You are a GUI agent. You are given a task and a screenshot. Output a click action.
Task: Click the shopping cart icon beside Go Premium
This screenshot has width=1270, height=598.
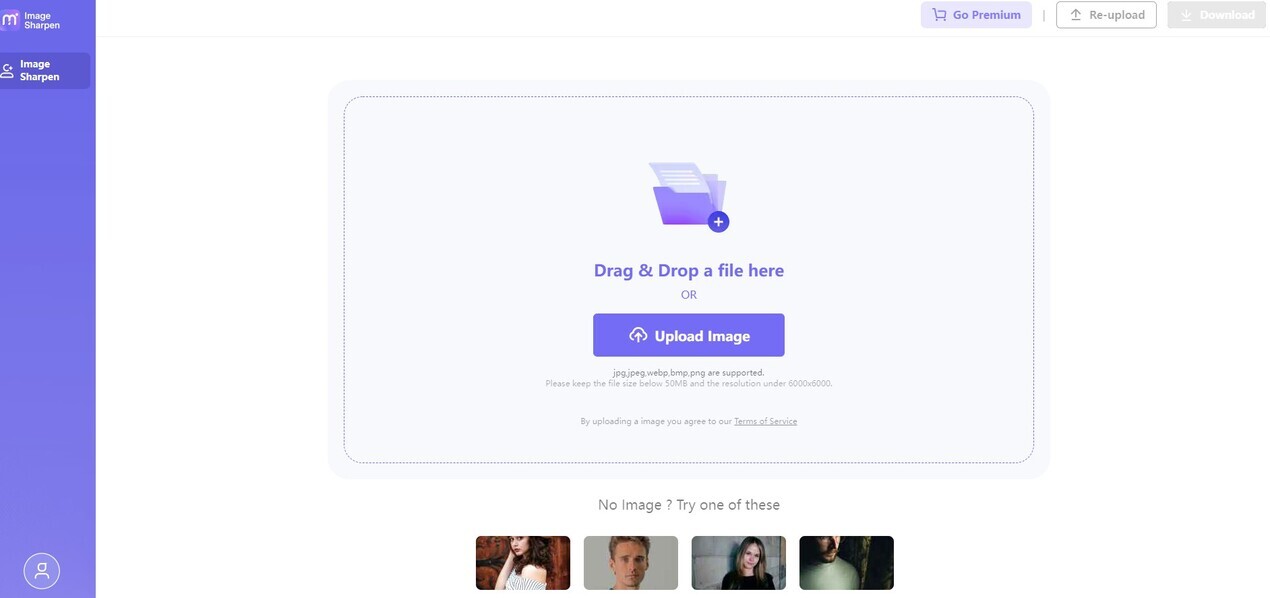click(x=939, y=15)
